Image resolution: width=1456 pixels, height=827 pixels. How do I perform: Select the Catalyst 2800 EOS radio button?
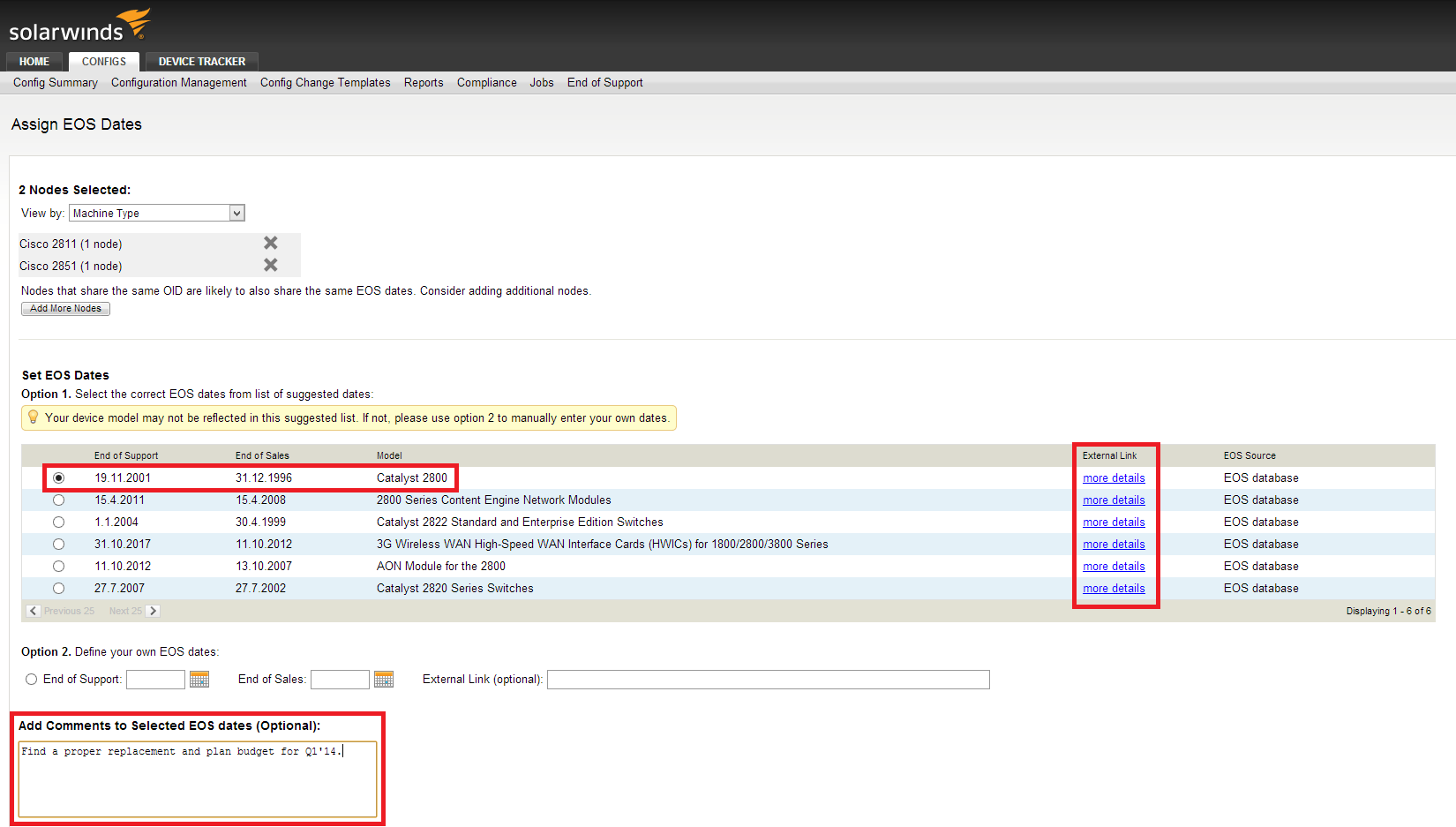pyautogui.click(x=59, y=478)
